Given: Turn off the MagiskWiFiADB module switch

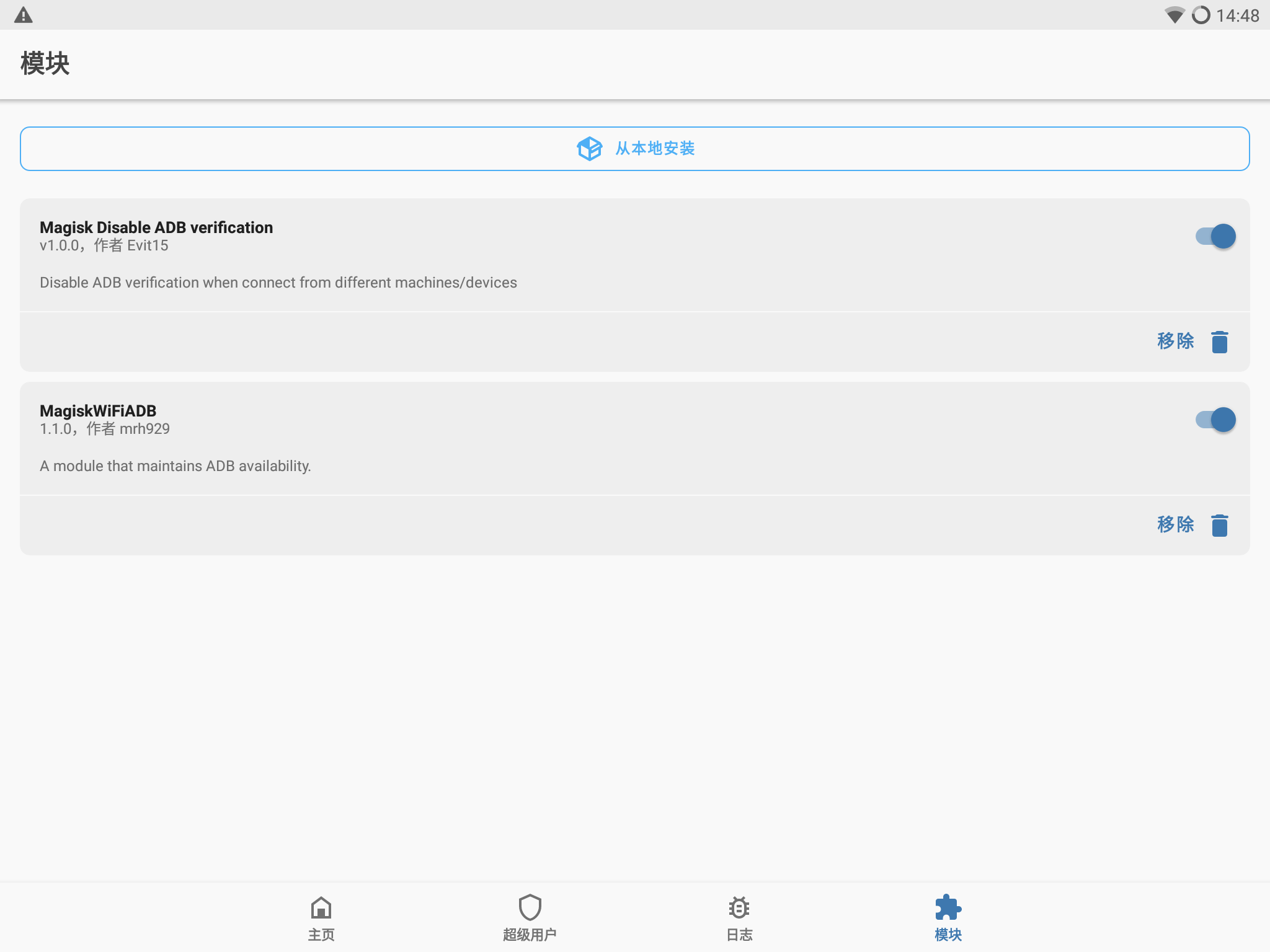Looking at the screenshot, I should click(x=1215, y=420).
